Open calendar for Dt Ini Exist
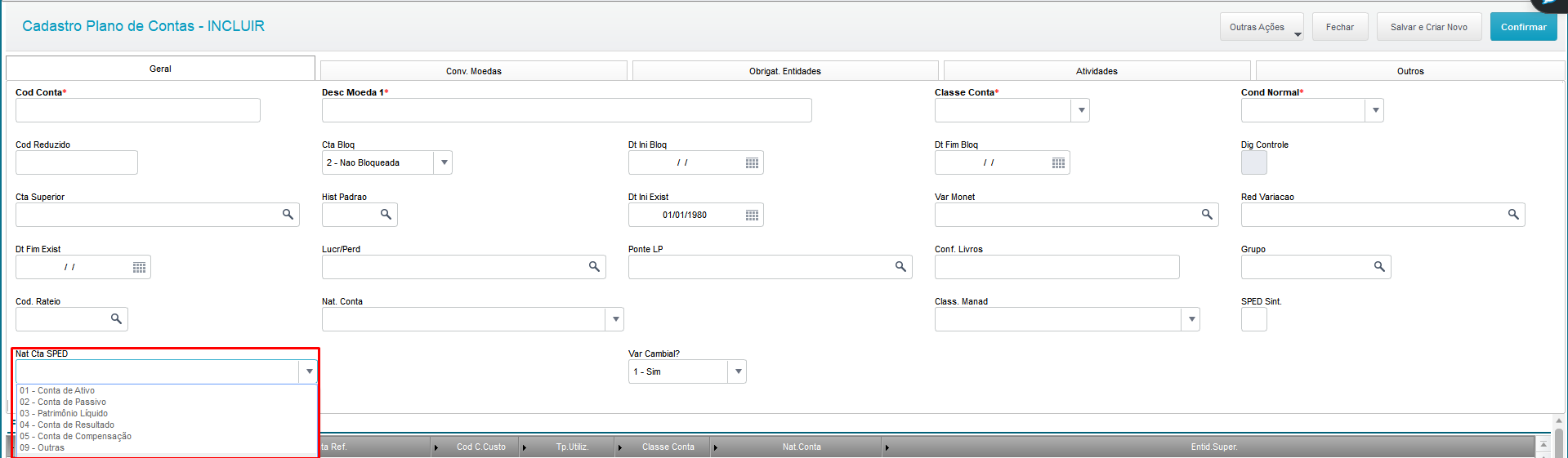Viewport: 1568px width, 458px height. point(752,216)
